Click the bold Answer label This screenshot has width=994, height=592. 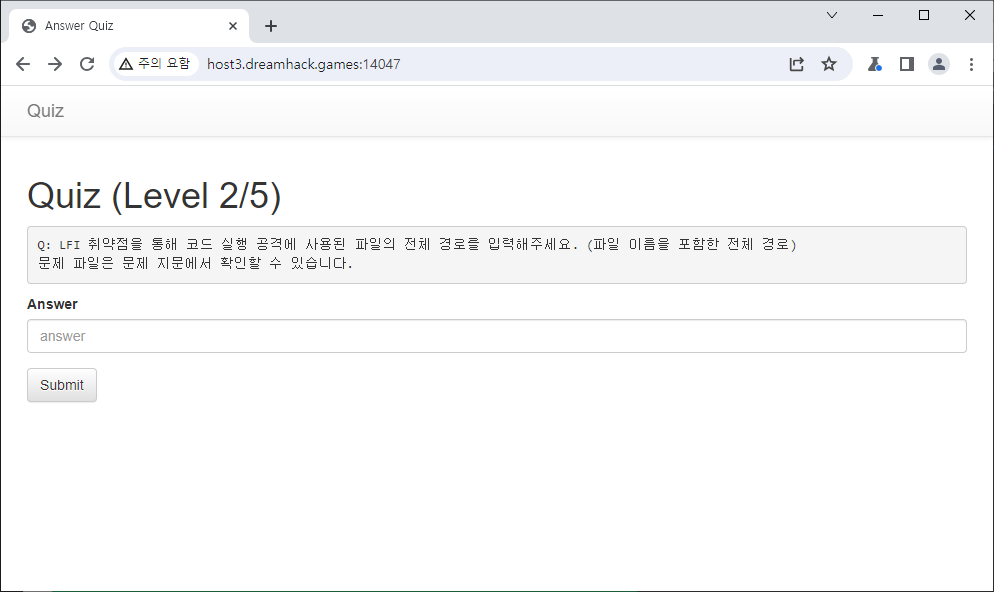pos(52,304)
